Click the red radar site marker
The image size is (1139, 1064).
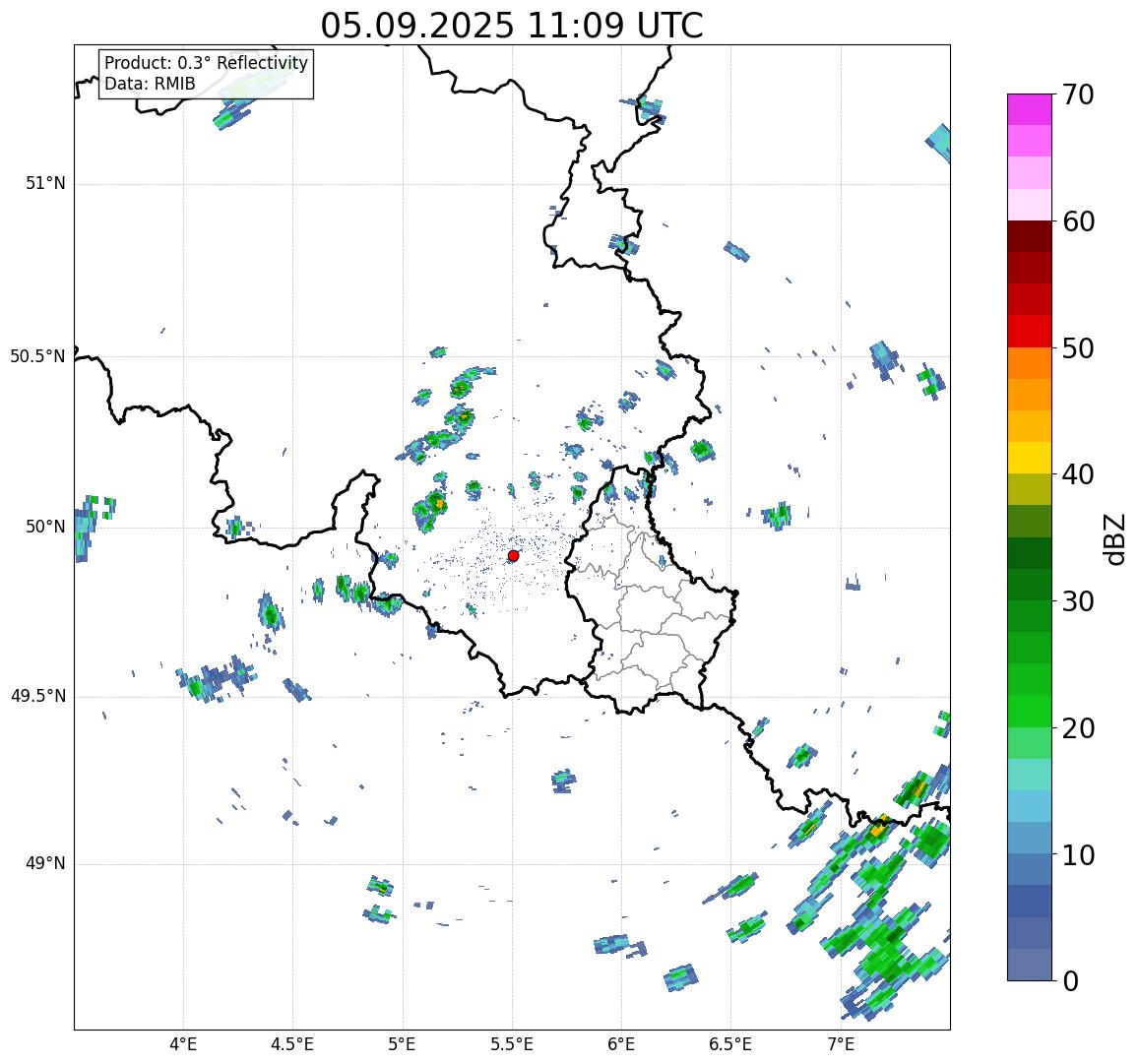[513, 555]
